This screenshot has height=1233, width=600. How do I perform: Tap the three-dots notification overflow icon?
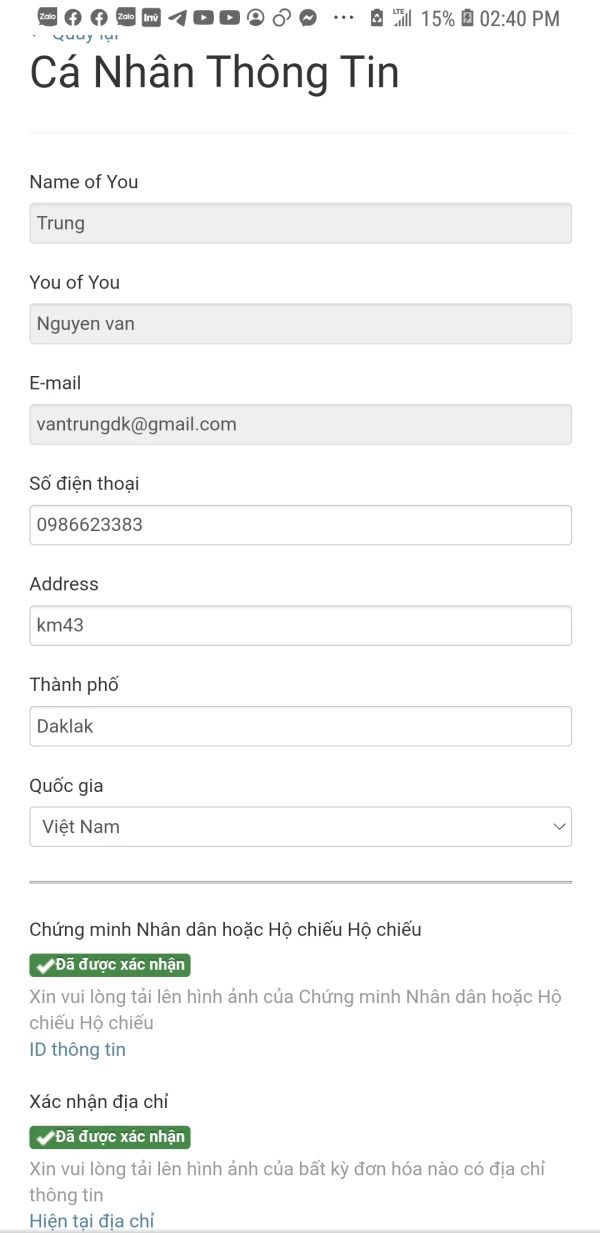(x=343, y=17)
